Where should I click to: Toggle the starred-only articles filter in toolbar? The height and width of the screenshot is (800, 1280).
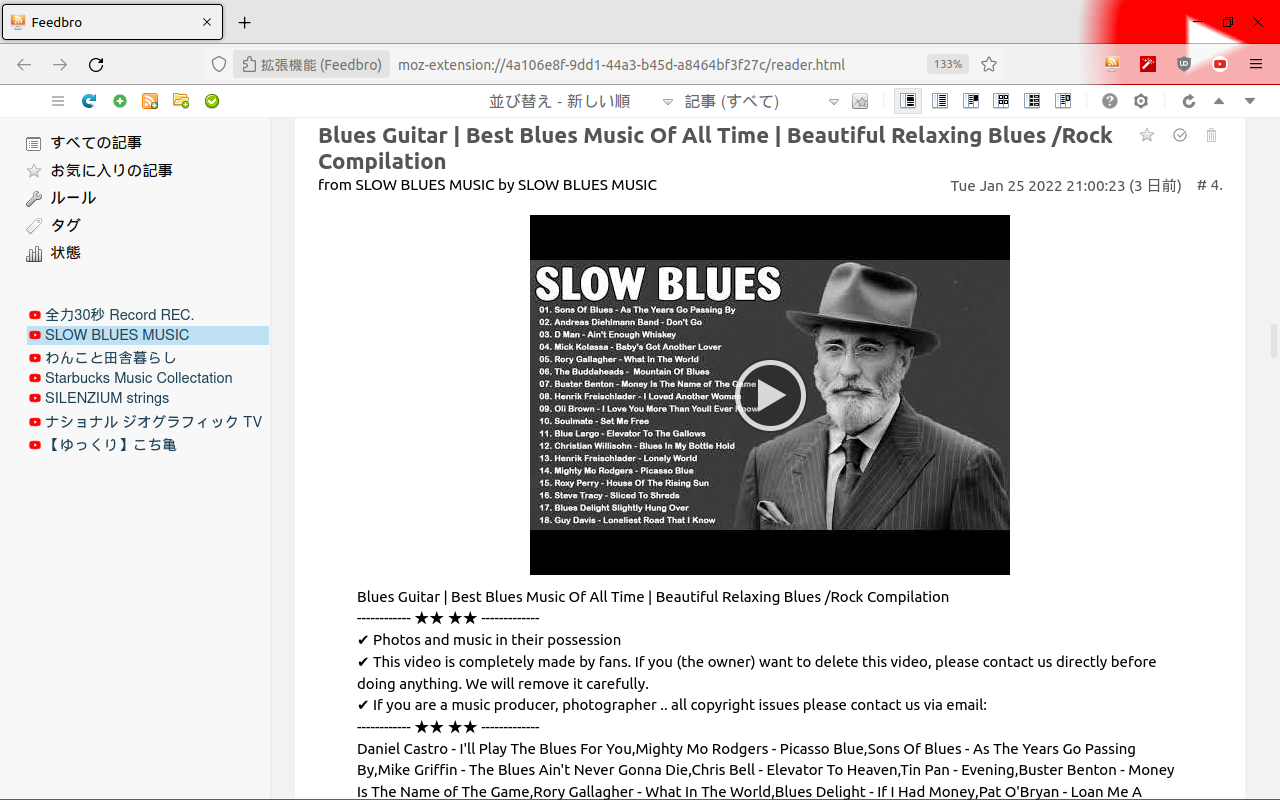pyautogui.click(x=860, y=101)
